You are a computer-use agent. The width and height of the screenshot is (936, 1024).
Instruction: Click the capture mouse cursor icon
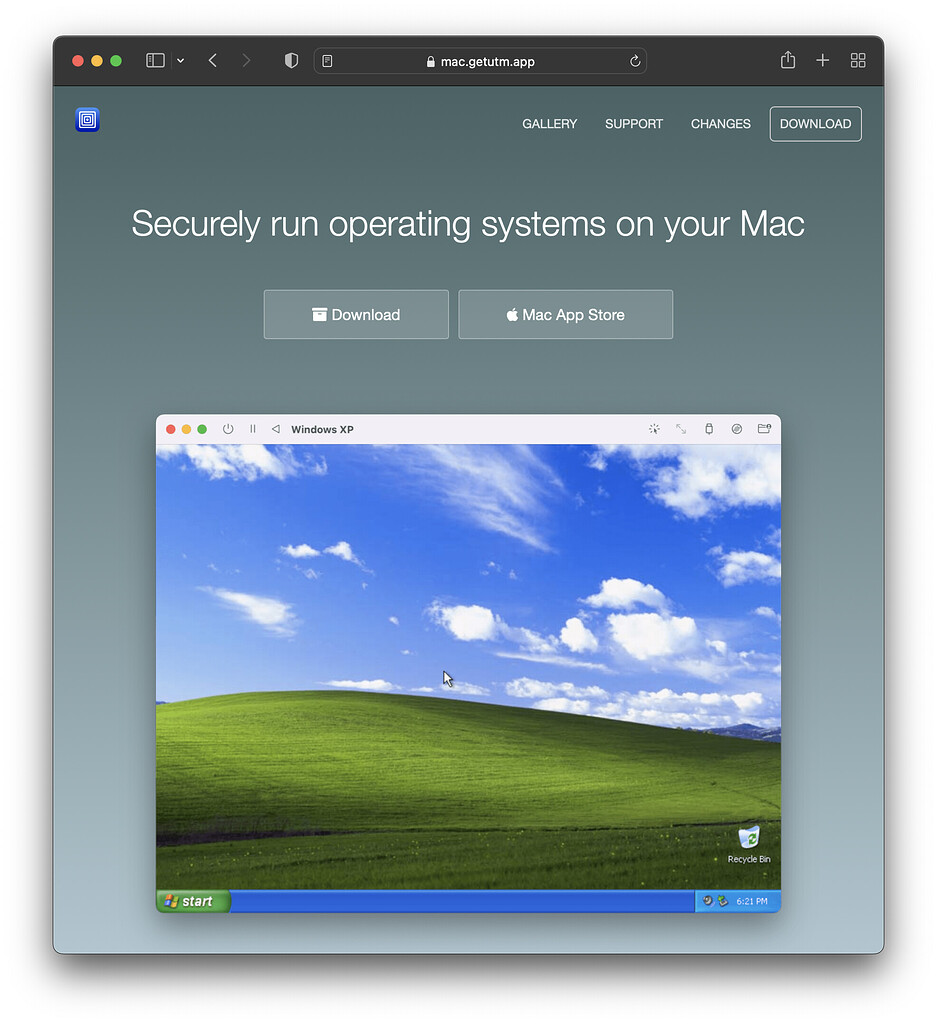654,429
